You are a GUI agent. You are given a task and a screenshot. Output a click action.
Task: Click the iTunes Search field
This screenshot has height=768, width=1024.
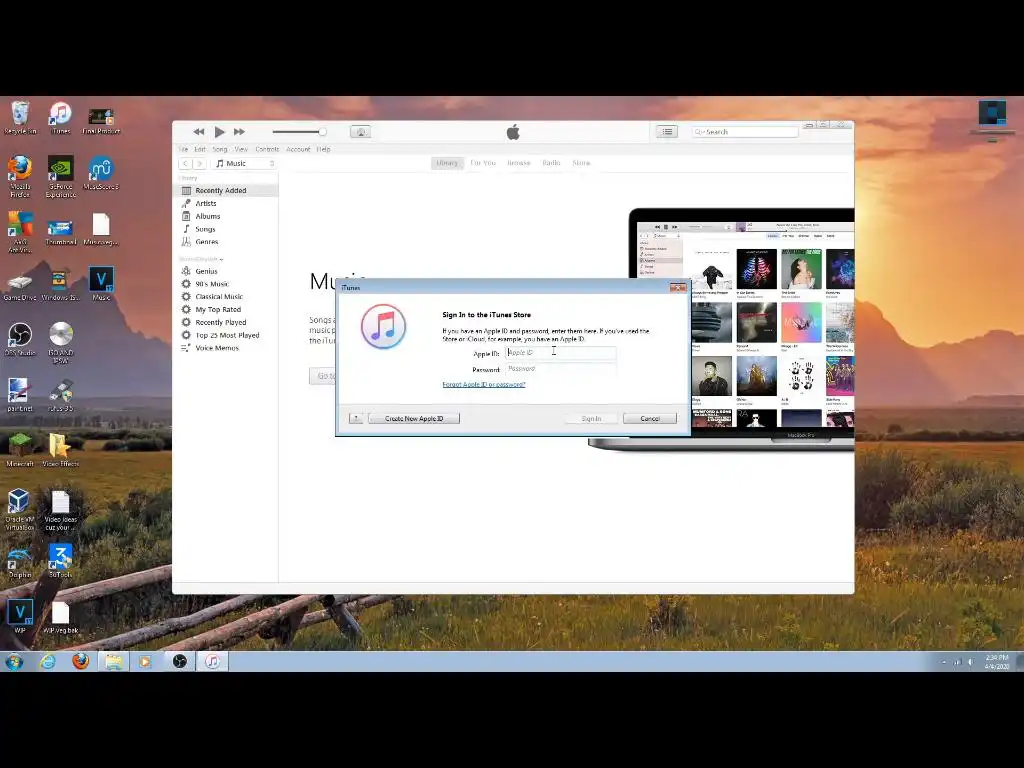tap(744, 132)
